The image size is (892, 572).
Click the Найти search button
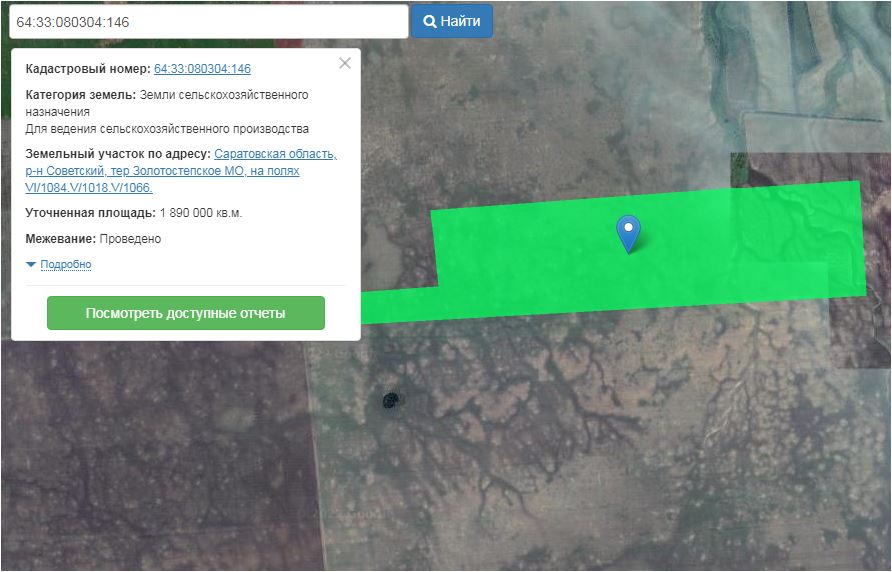click(452, 21)
